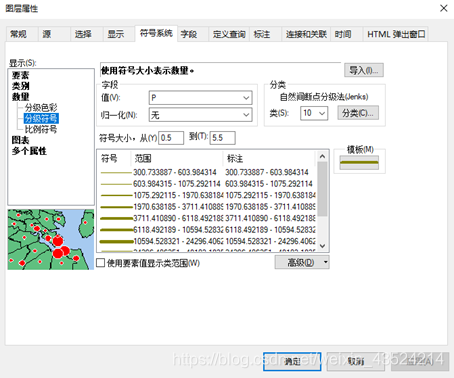Select range text 603.984315 - 1075.292114

tap(177, 184)
